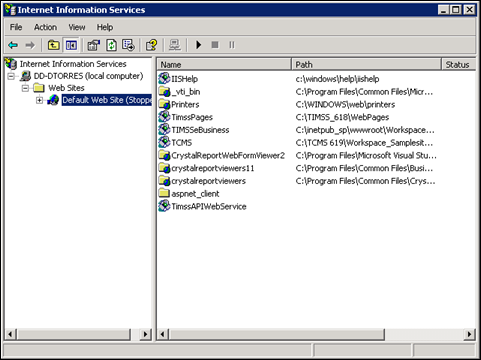
Task: Open the Help menu
Action: 105,27
